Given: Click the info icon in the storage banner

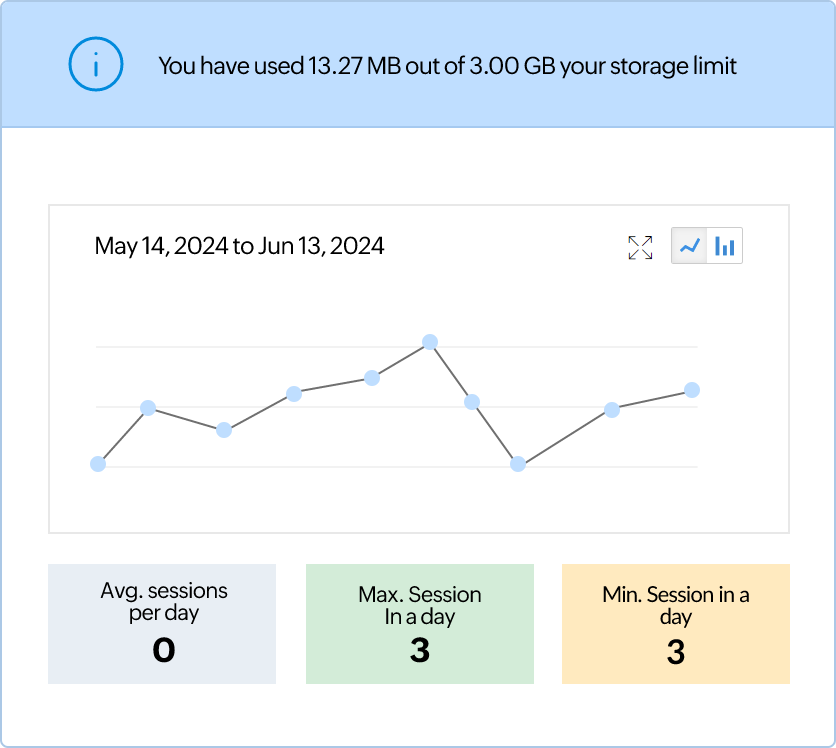Looking at the screenshot, I should (94, 63).
